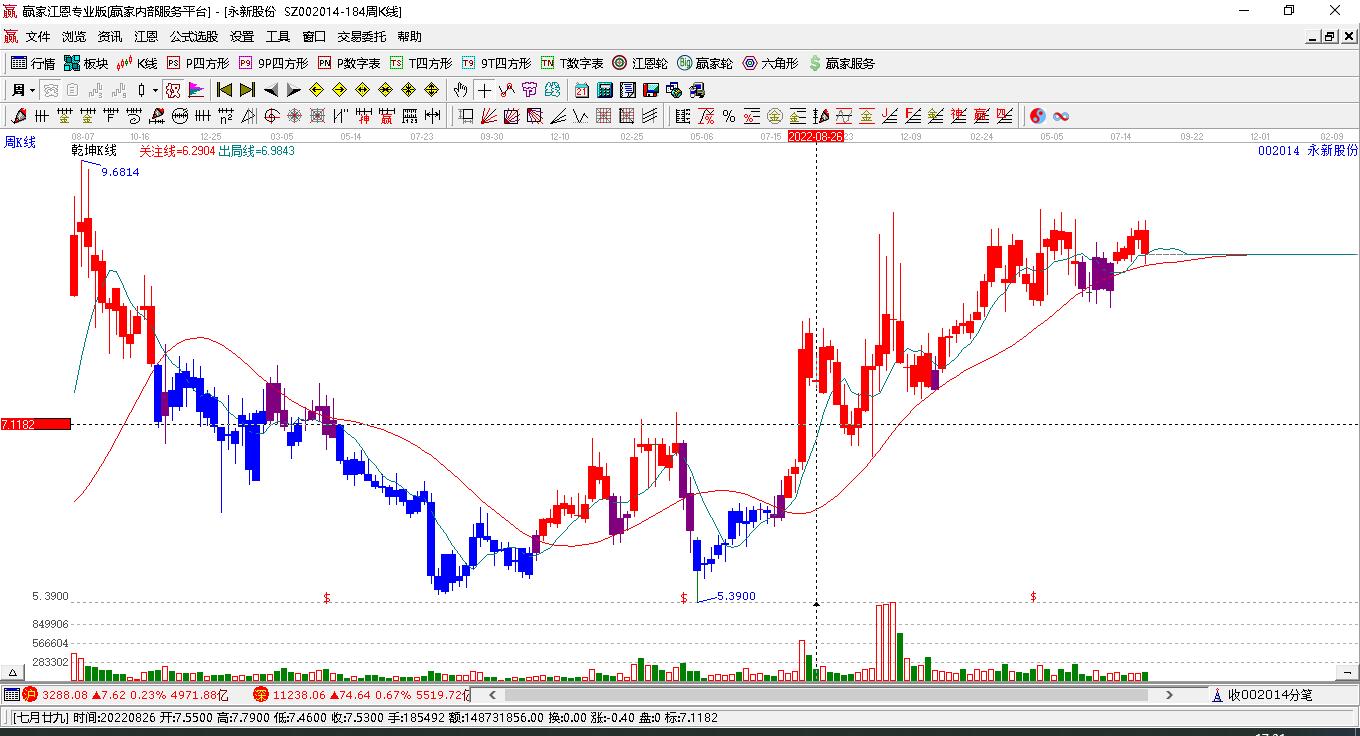Click the horizontal scrollbar left arrow
The width and height of the screenshot is (1360, 736).
[492, 694]
